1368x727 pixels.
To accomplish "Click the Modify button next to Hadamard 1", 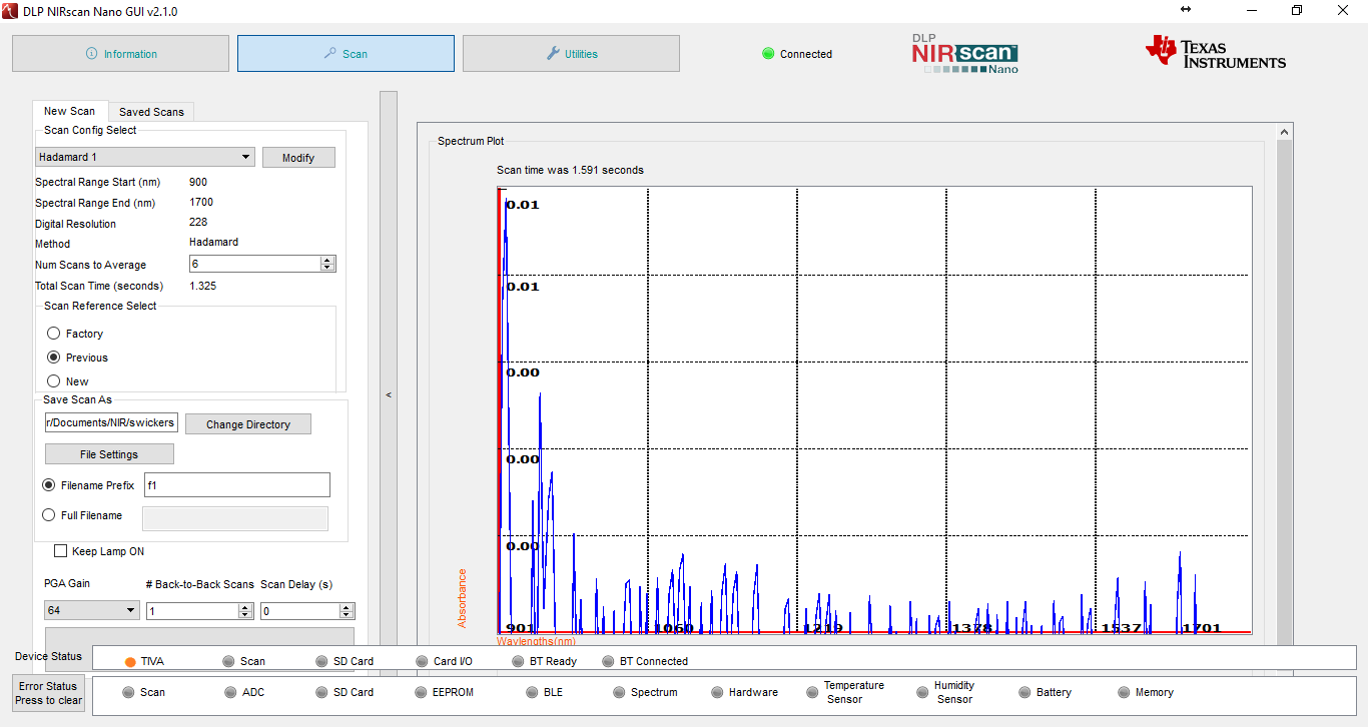I will pos(298,157).
